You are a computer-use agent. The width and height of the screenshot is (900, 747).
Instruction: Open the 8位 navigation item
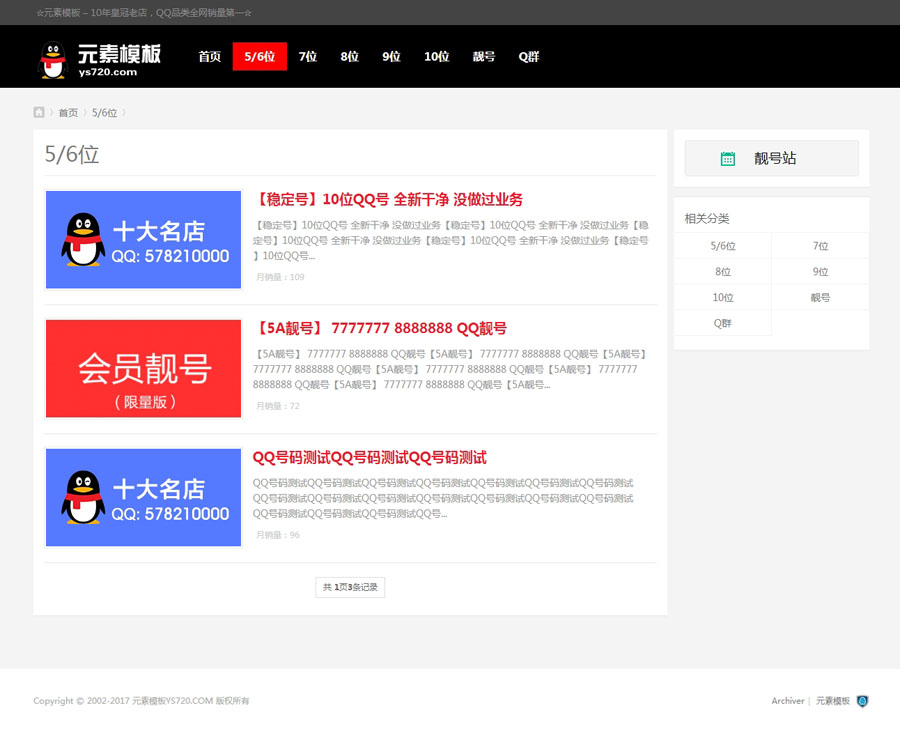click(x=350, y=56)
